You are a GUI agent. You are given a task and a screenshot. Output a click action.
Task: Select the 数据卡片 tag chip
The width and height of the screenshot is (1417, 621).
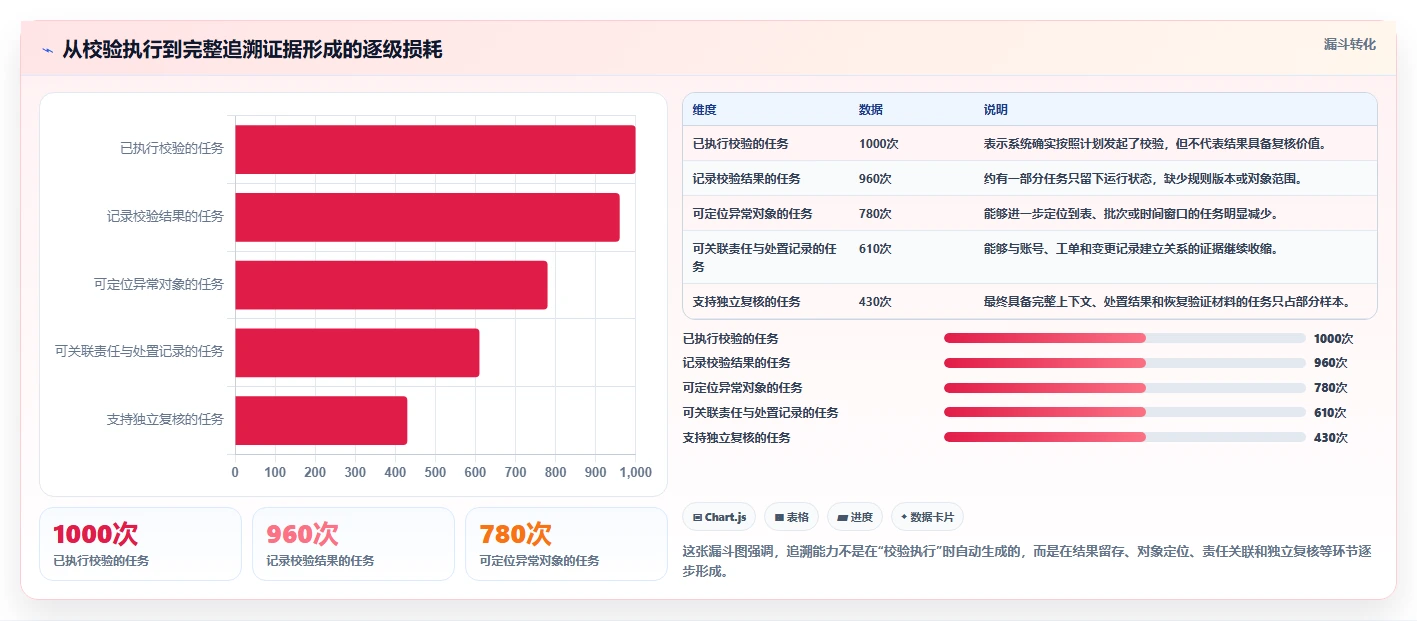coord(927,517)
